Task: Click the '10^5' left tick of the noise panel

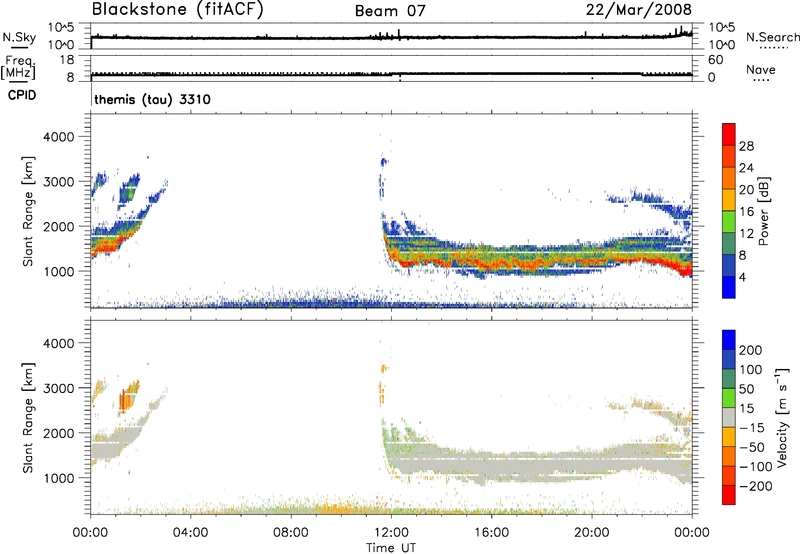Action: coord(61,28)
